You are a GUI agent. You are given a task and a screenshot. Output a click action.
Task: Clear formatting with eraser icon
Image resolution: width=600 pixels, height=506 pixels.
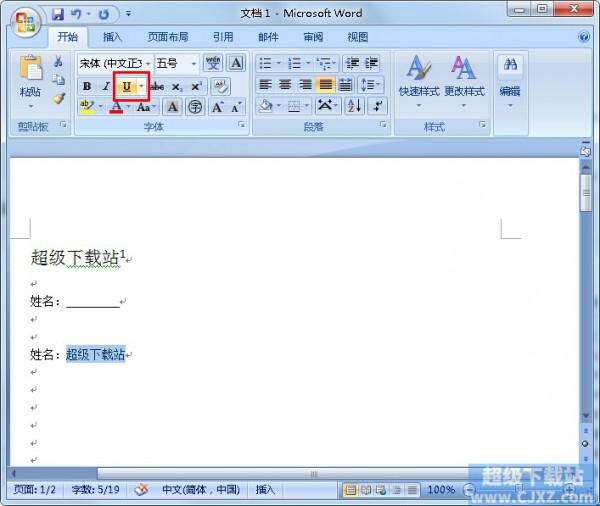point(220,87)
